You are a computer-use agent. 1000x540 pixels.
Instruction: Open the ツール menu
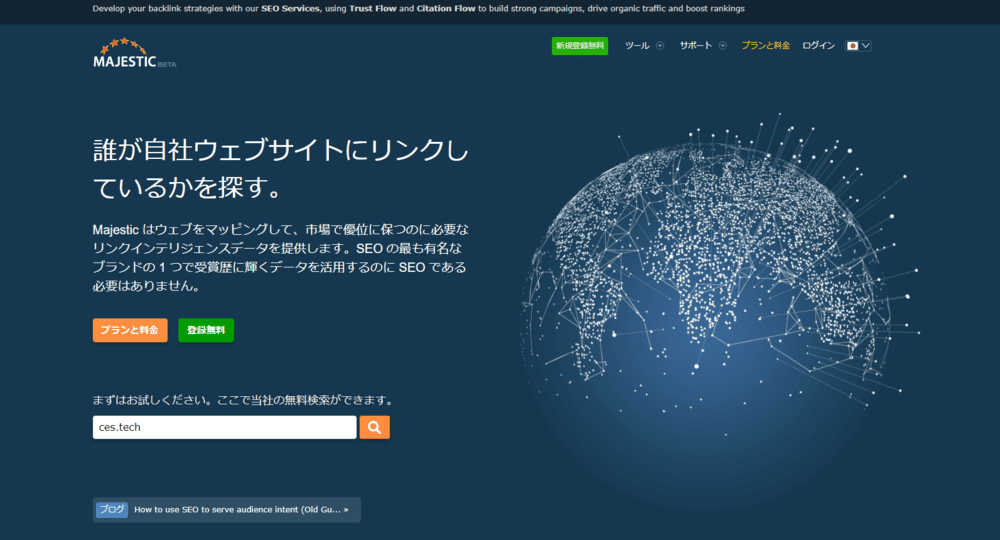[x=637, y=46]
